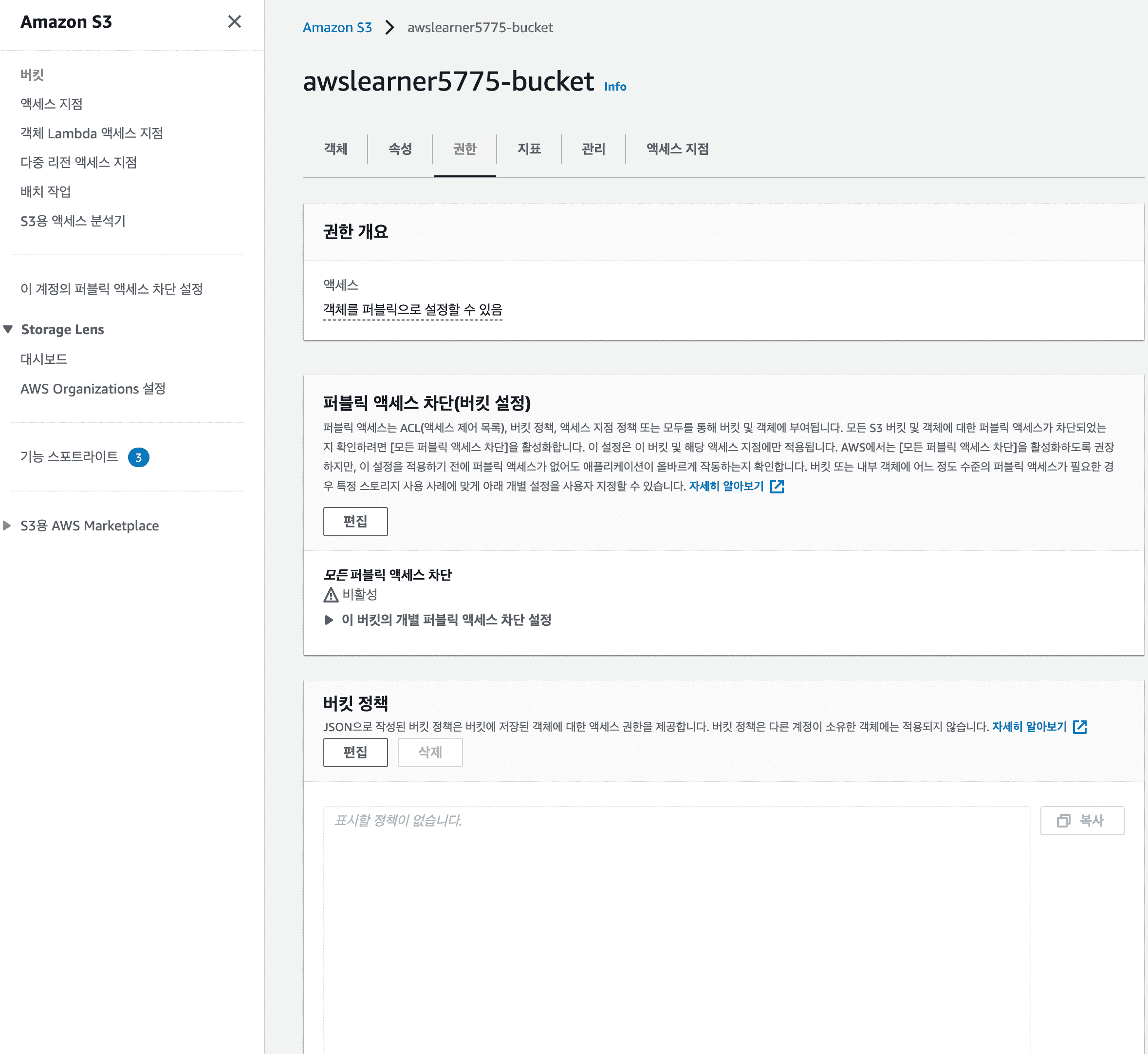Switch to the 속성 tab

400,149
